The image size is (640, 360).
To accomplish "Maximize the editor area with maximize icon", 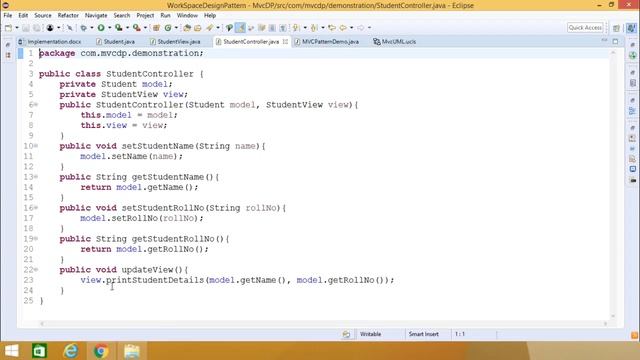I will click(616, 41).
